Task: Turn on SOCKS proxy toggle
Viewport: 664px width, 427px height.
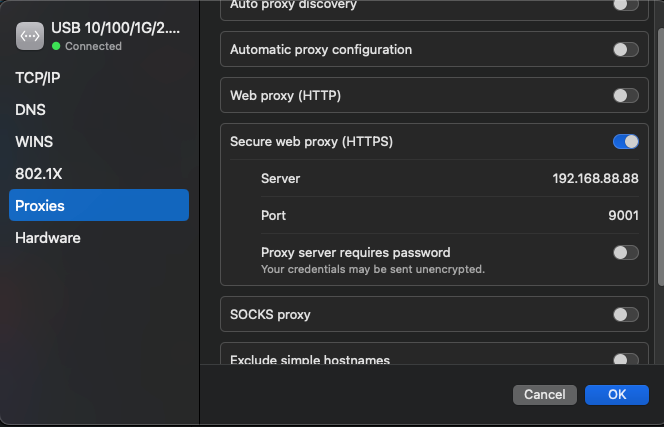Action: pos(625,315)
